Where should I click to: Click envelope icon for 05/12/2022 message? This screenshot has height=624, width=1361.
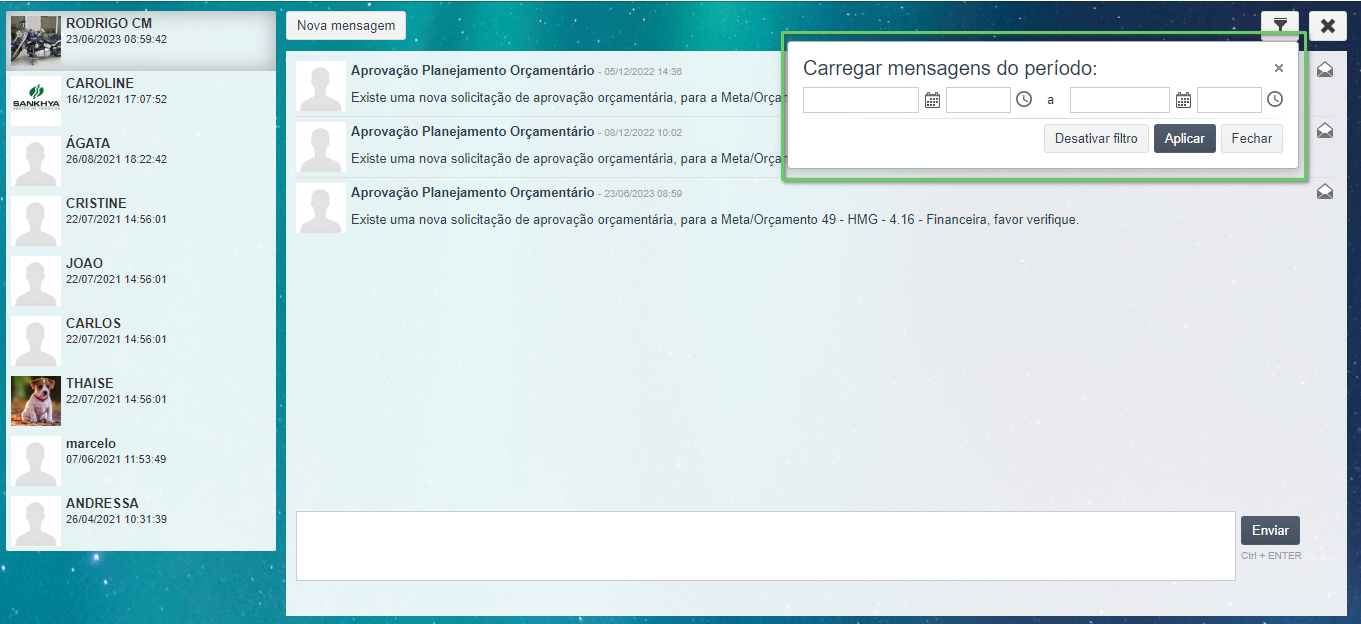(1325, 70)
